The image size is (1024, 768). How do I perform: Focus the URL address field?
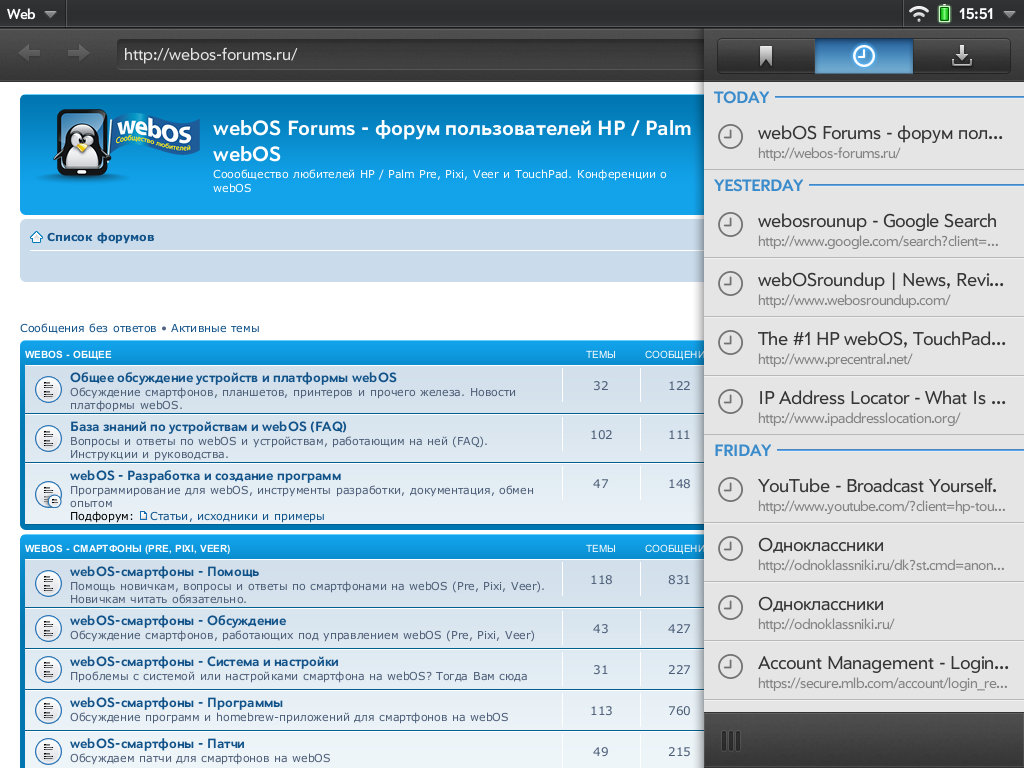tap(410, 55)
